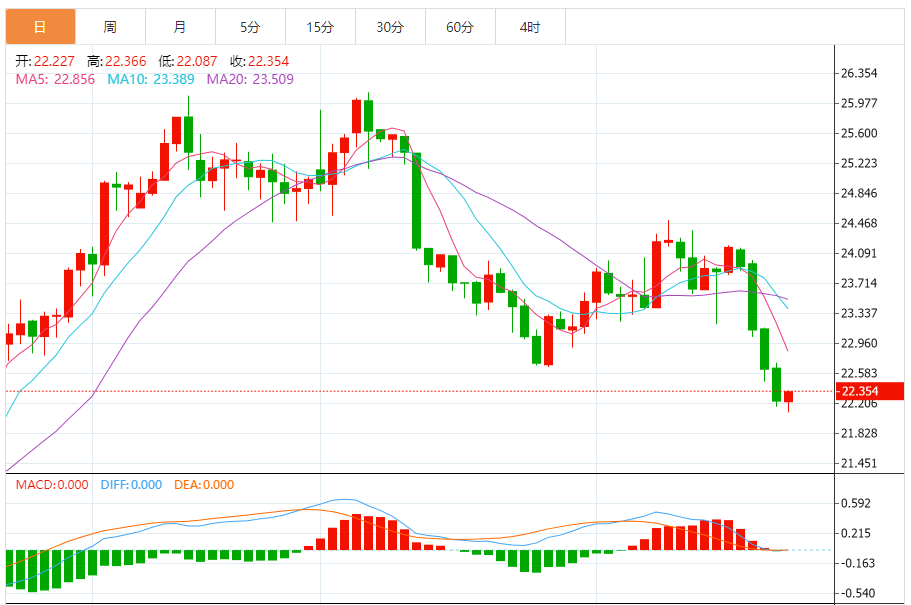Click the 22.583 price axis label
Image resolution: width=911 pixels, height=605 pixels.
(859, 373)
